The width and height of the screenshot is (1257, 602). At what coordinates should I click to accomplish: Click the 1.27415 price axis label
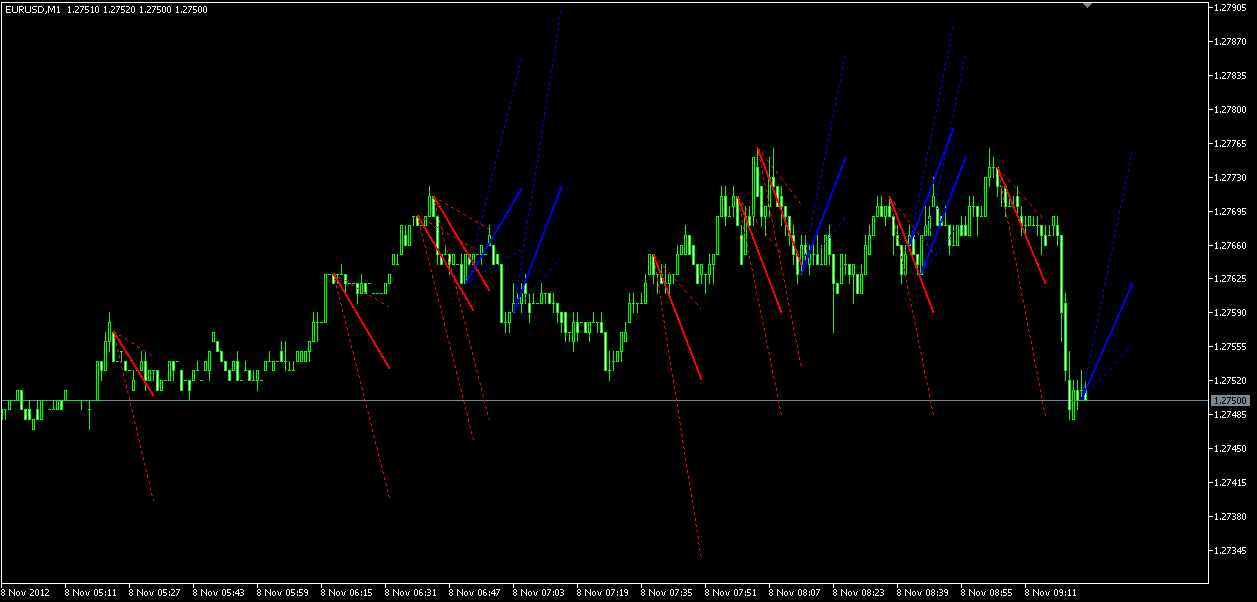pos(1230,483)
